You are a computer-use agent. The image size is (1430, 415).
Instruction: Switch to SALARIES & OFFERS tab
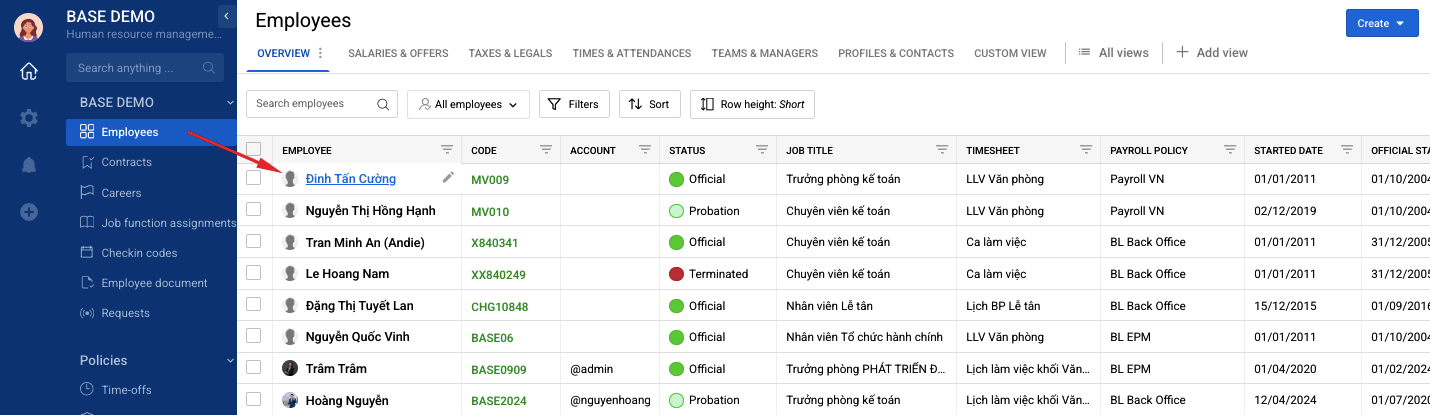[398, 53]
